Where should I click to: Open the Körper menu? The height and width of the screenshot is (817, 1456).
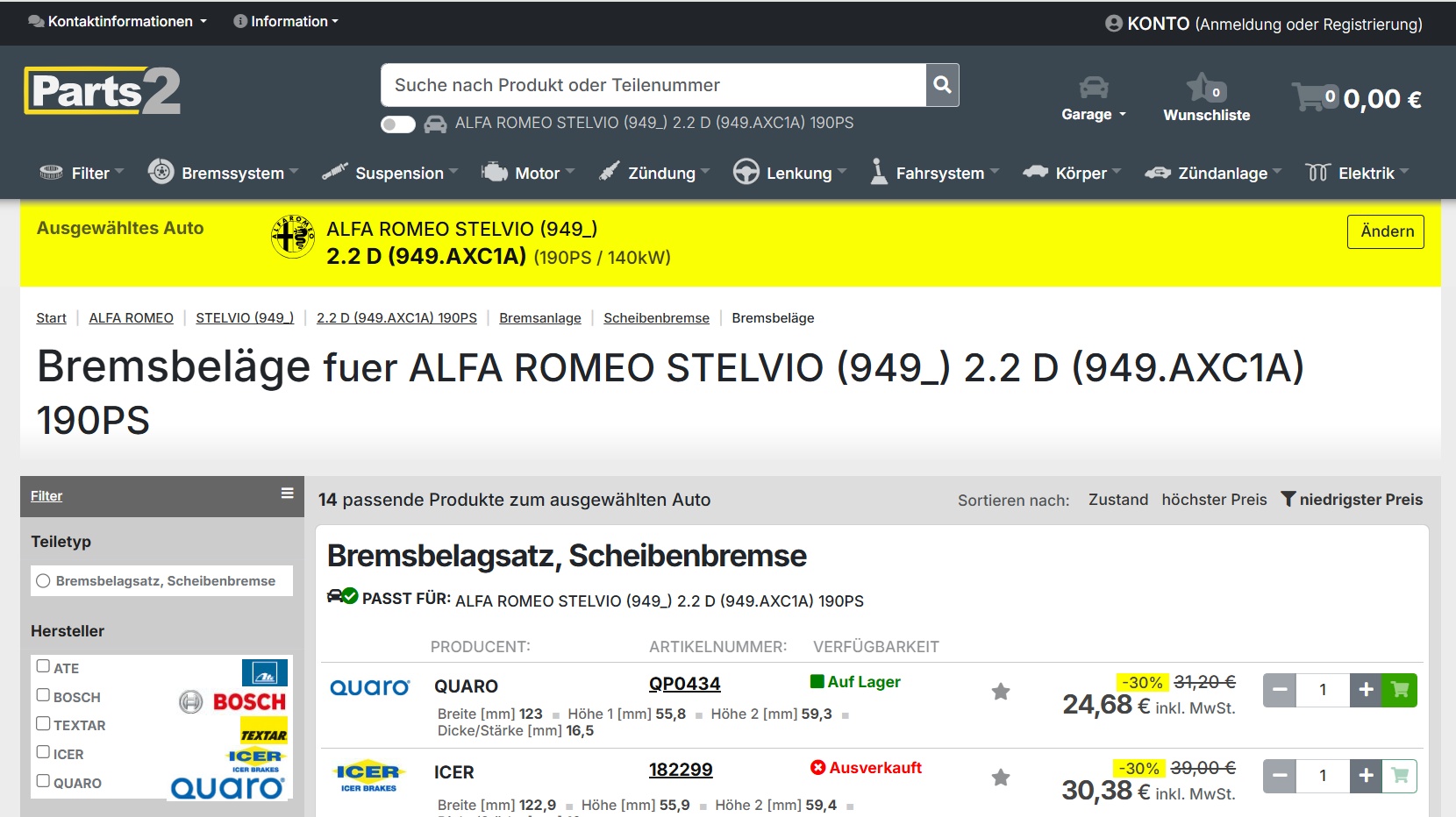click(1072, 173)
